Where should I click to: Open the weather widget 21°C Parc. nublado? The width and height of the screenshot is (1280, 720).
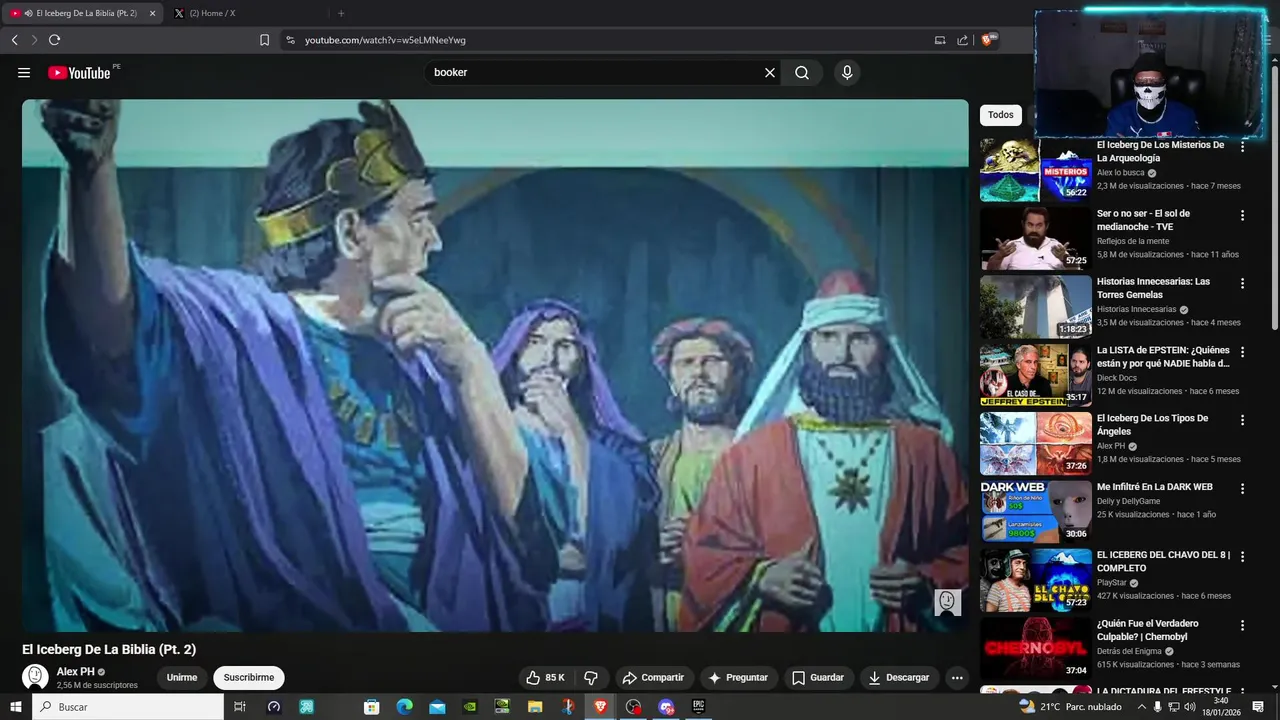coord(1071,707)
